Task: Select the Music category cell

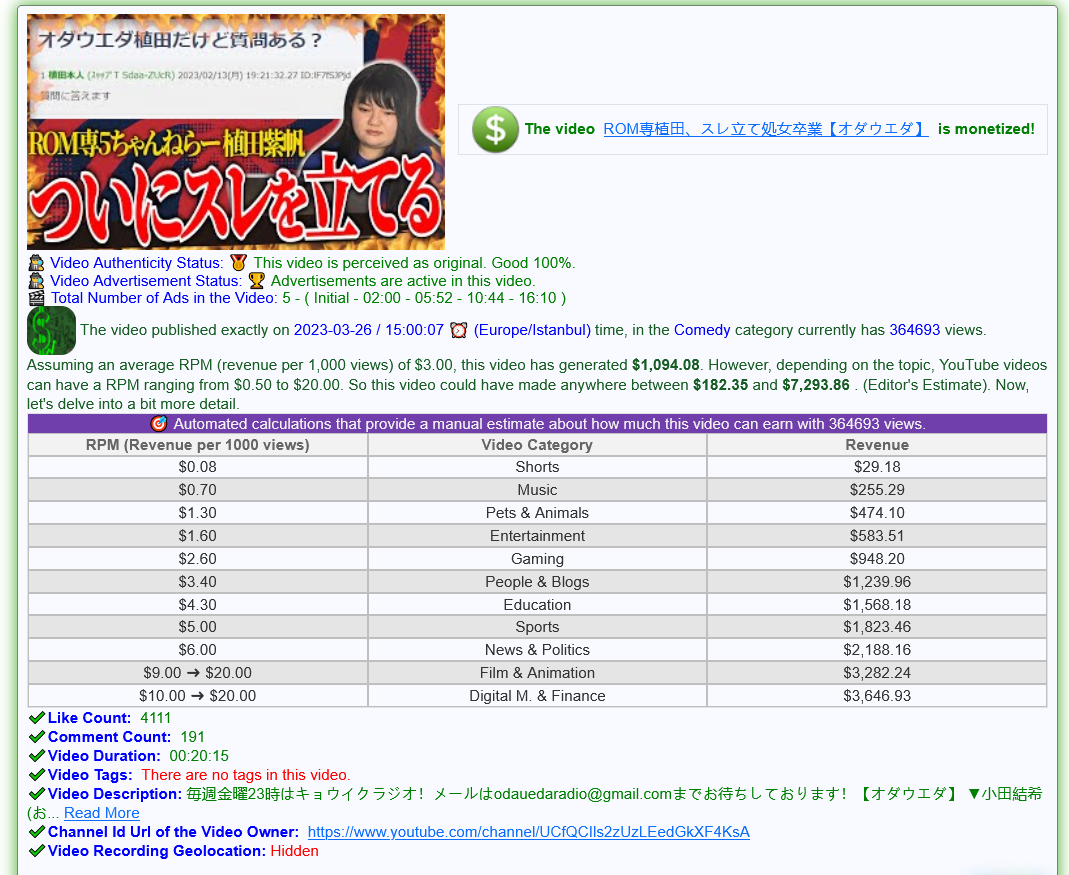Action: 537,490
